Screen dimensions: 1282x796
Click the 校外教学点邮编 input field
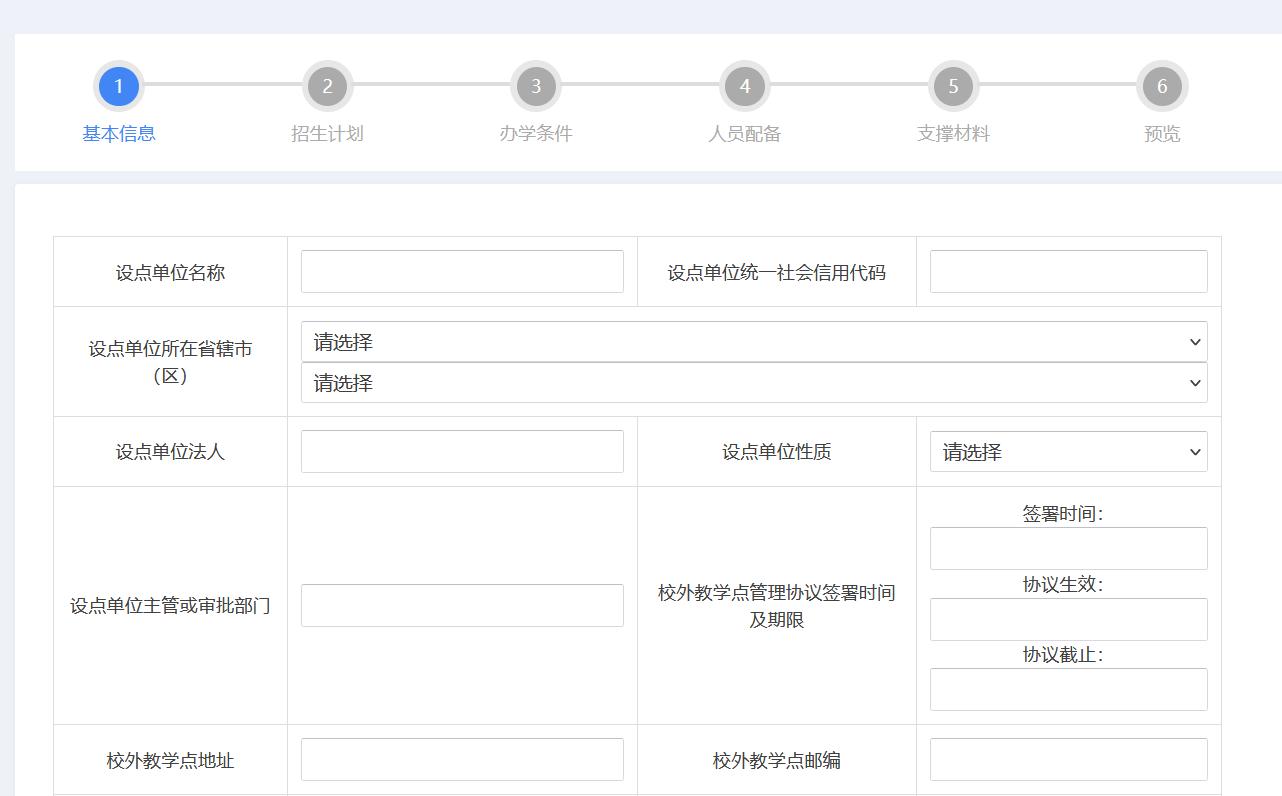(x=1068, y=759)
